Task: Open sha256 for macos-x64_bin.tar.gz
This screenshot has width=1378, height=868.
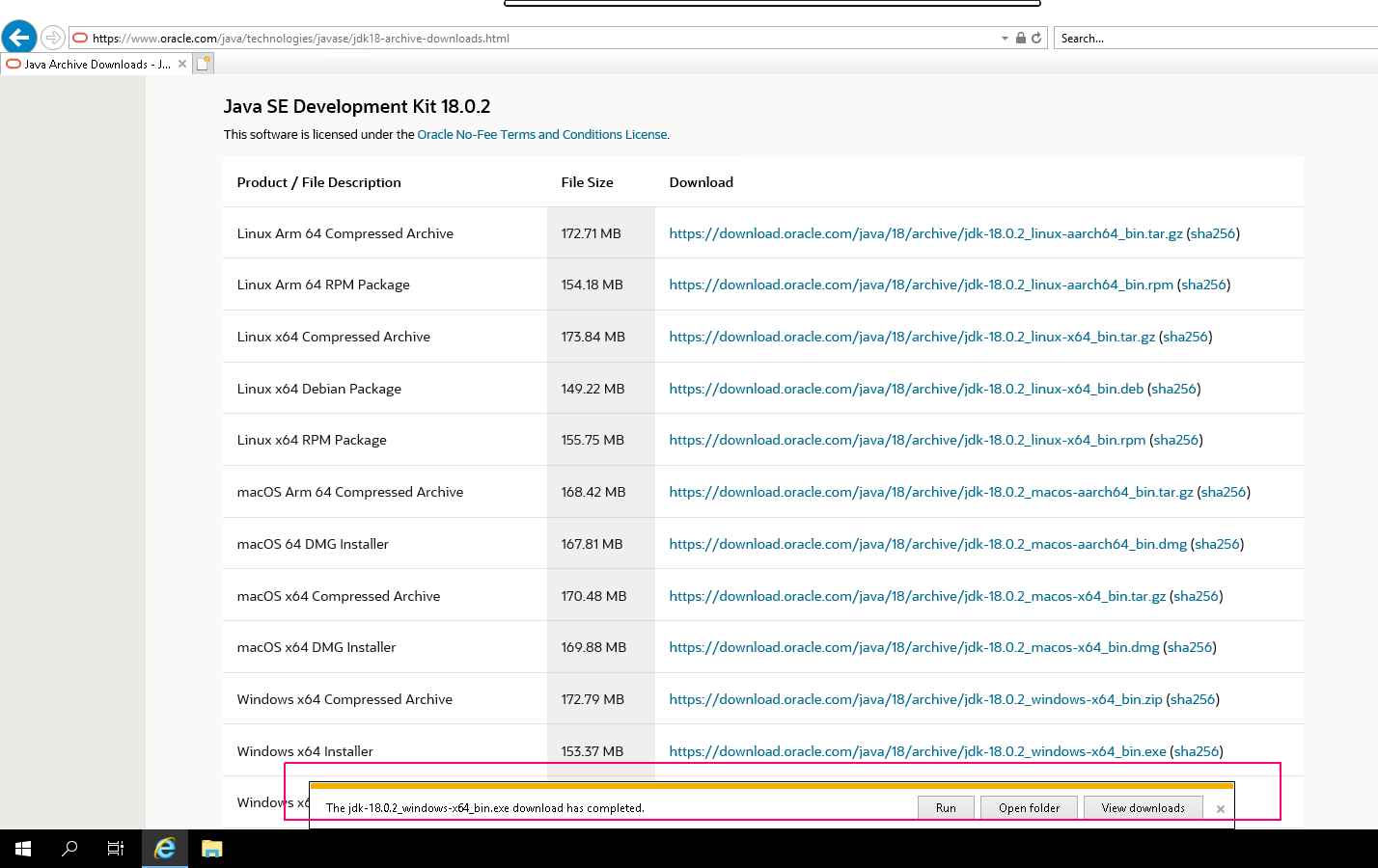Action: click(x=1196, y=596)
